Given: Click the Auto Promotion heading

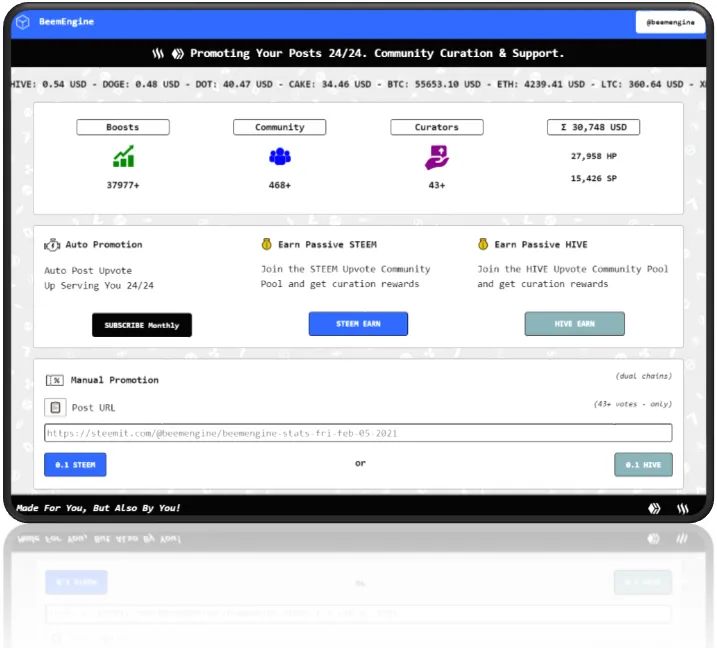Looking at the screenshot, I should click(x=104, y=245).
